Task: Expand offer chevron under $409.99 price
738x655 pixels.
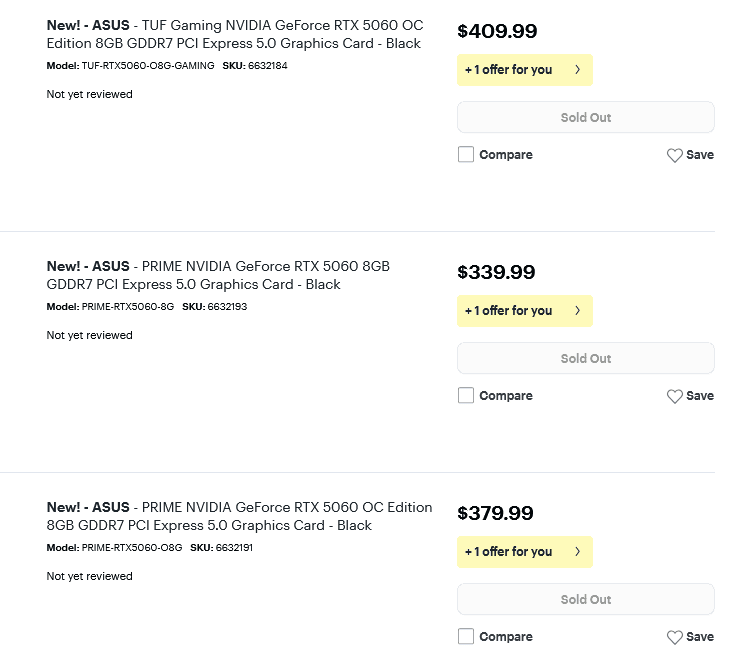Action: tap(578, 70)
